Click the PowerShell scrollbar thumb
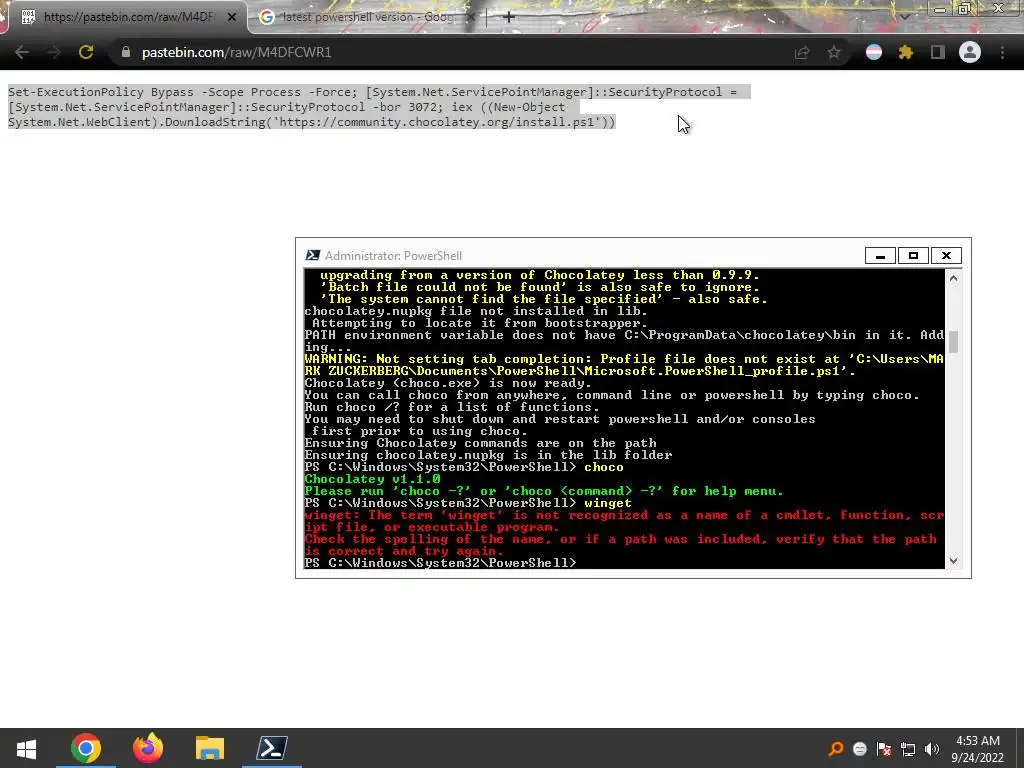Image resolution: width=1024 pixels, height=768 pixels. (953, 342)
